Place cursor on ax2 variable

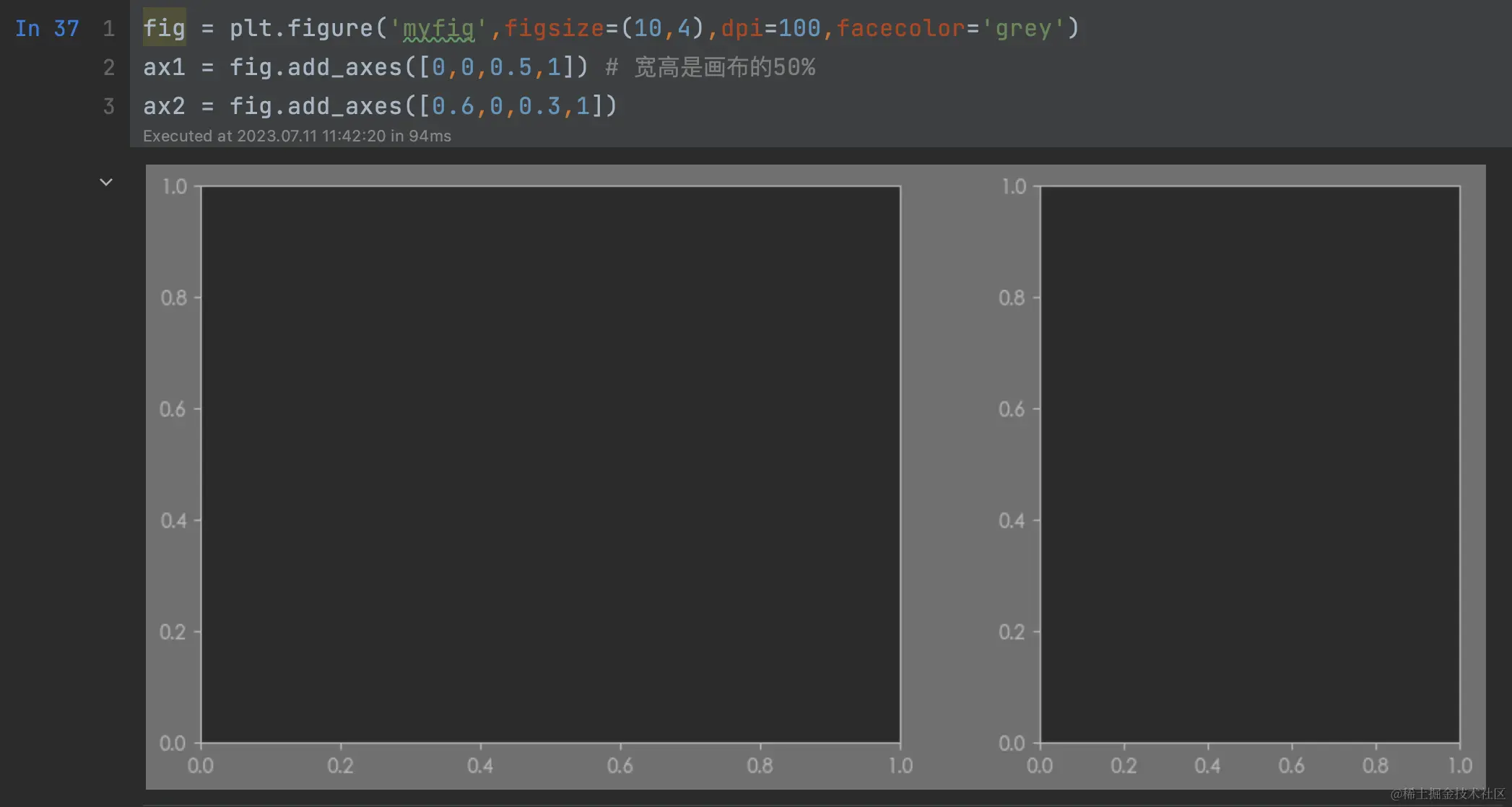click(x=164, y=107)
